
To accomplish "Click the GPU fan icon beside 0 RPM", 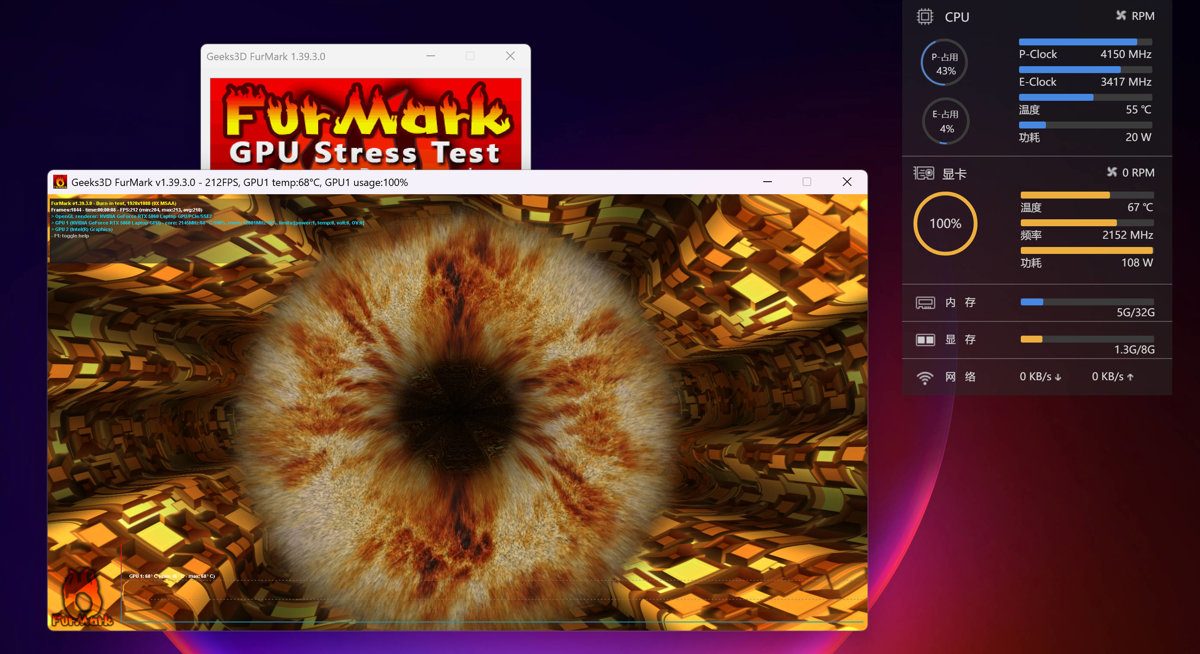I will 1111,172.
